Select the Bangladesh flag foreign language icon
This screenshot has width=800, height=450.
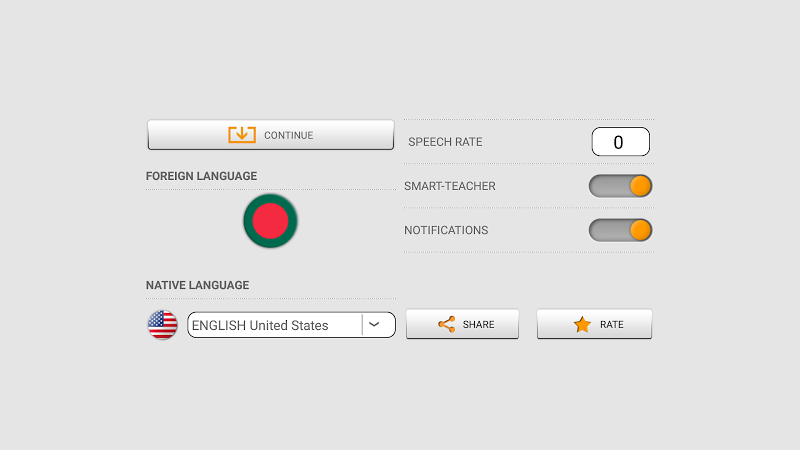pos(270,221)
